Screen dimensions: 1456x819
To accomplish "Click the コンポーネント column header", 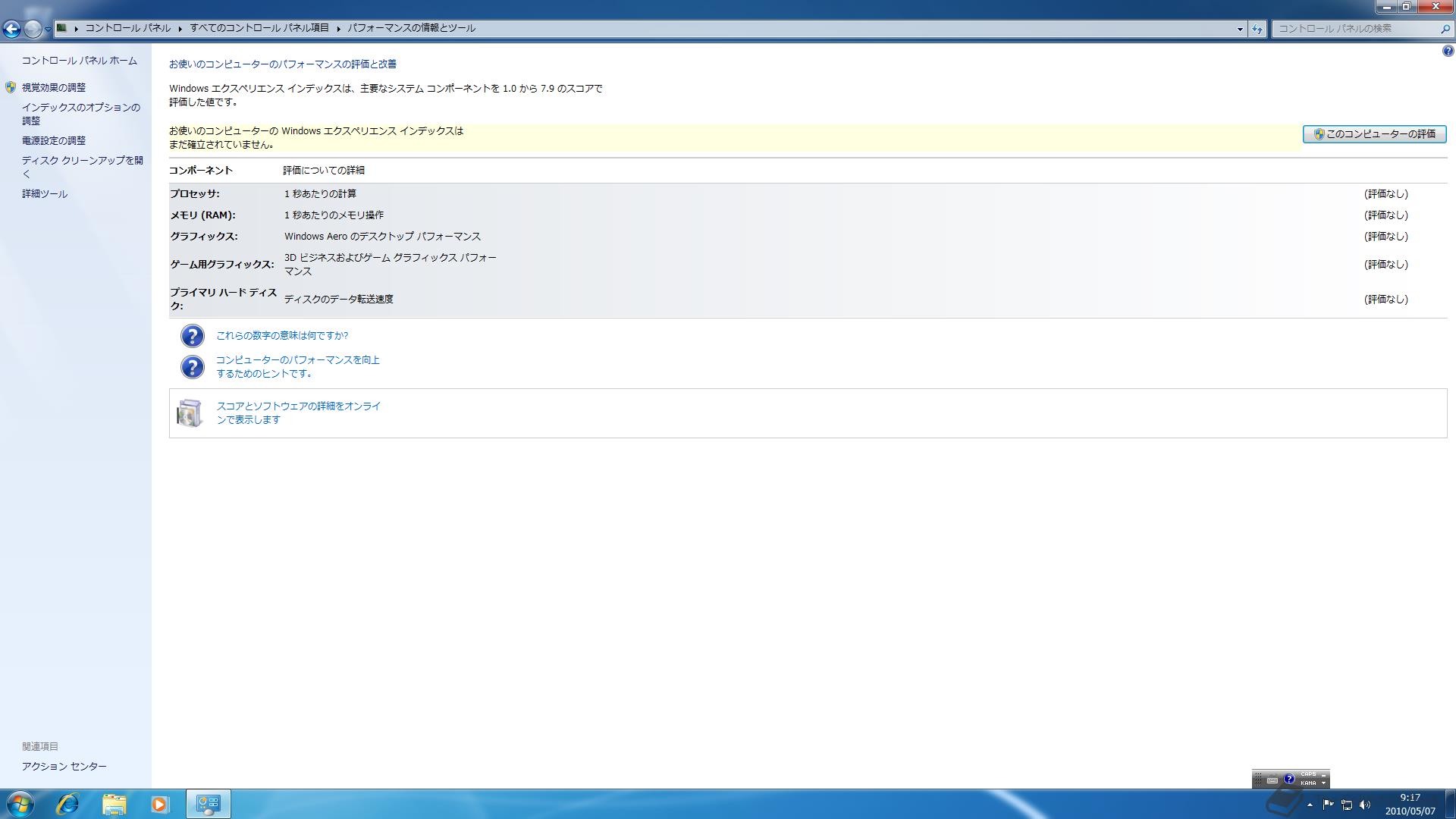I will tap(201, 171).
